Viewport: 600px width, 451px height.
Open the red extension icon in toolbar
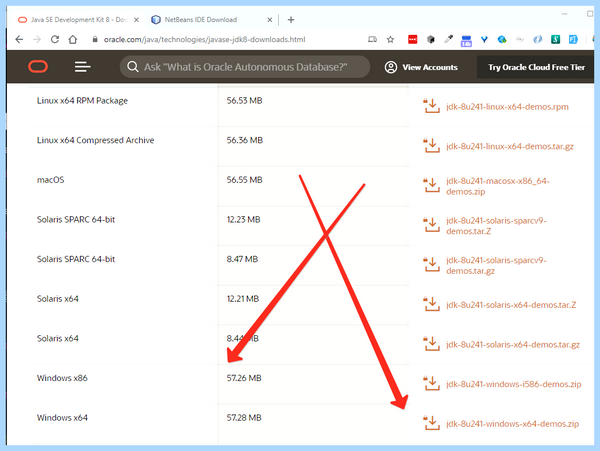point(412,39)
